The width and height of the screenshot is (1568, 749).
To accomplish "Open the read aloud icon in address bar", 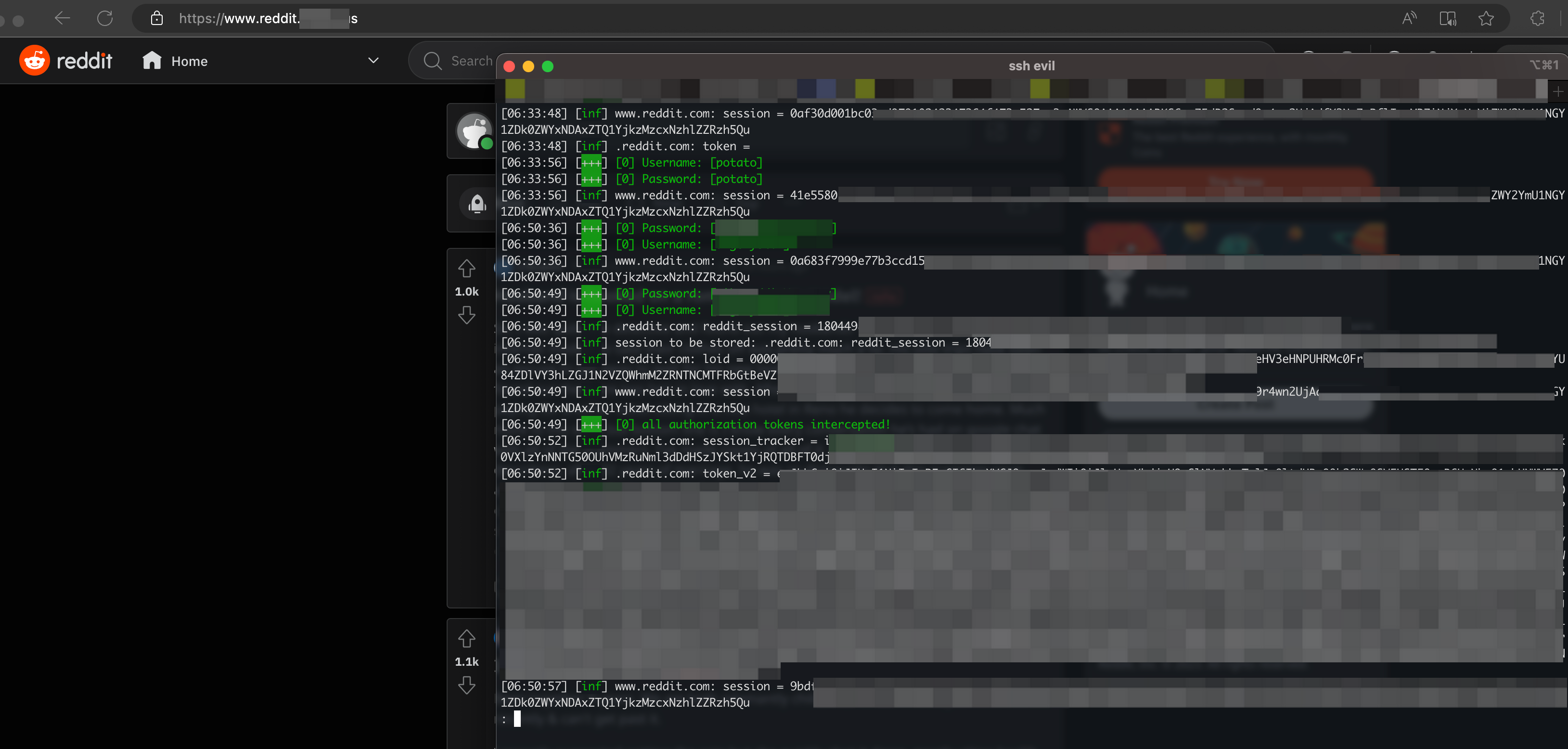I will click(x=1409, y=18).
